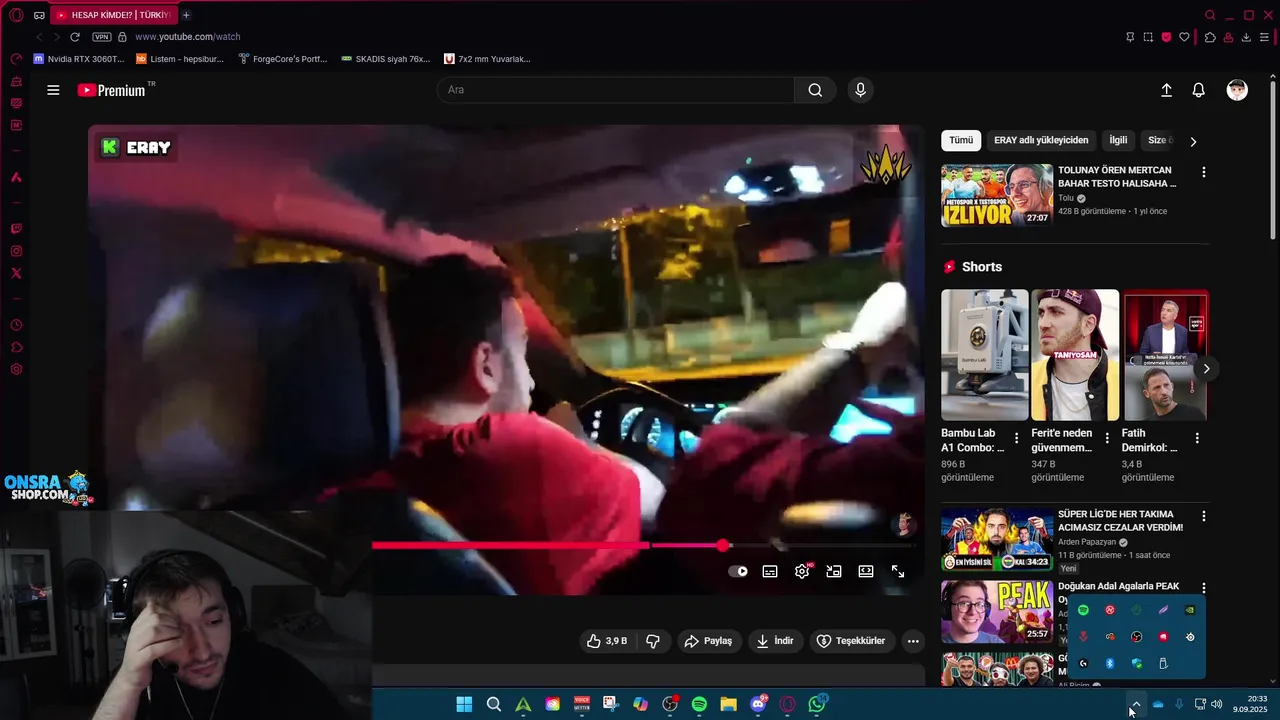Open the YouTube hamburger guide menu
The image size is (1280, 720).
[53, 90]
